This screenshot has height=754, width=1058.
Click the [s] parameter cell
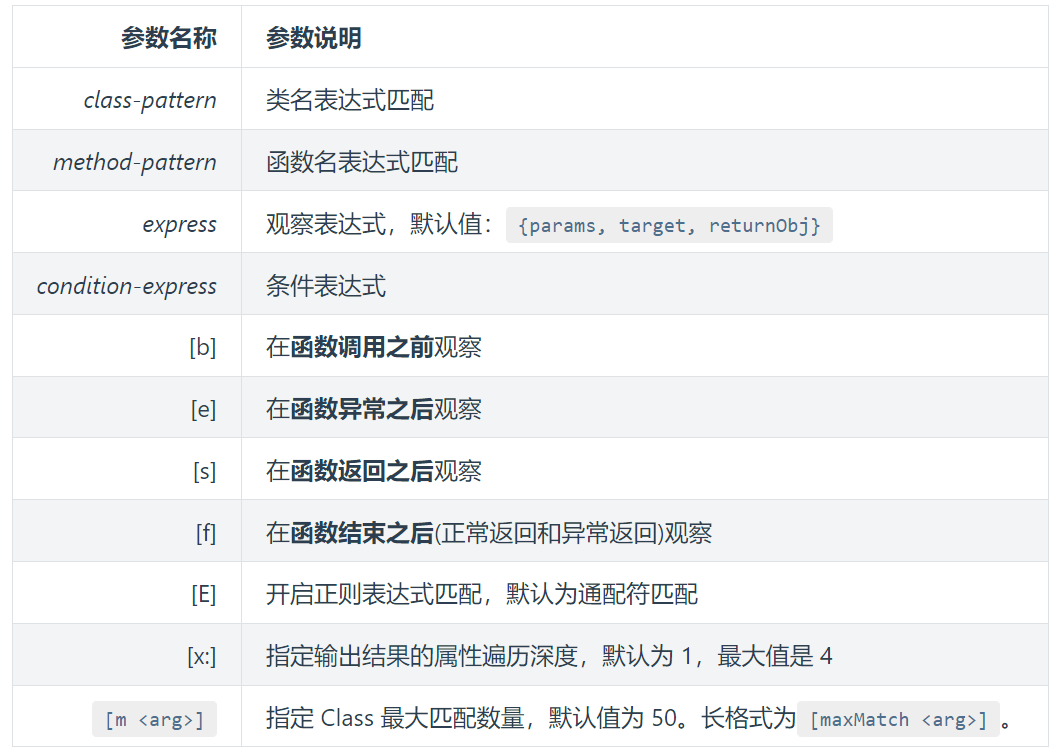click(204, 471)
